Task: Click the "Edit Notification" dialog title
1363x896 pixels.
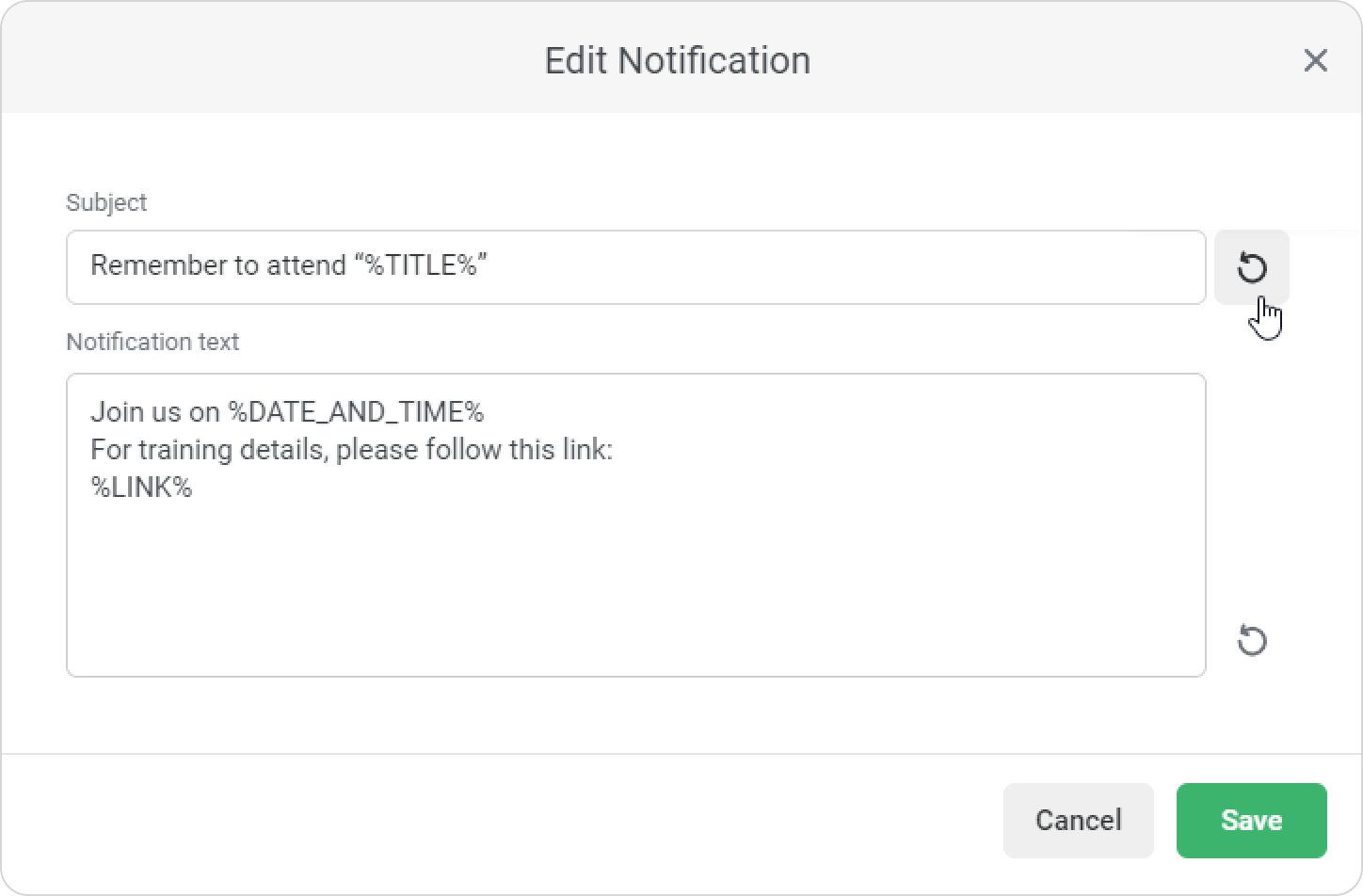Action: [x=677, y=60]
